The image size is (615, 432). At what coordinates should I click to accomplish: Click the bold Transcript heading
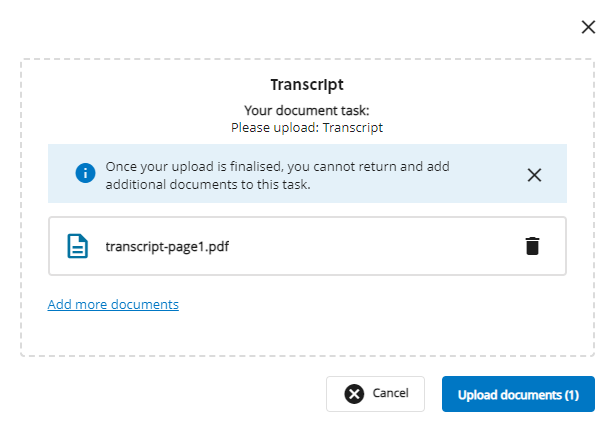307,86
